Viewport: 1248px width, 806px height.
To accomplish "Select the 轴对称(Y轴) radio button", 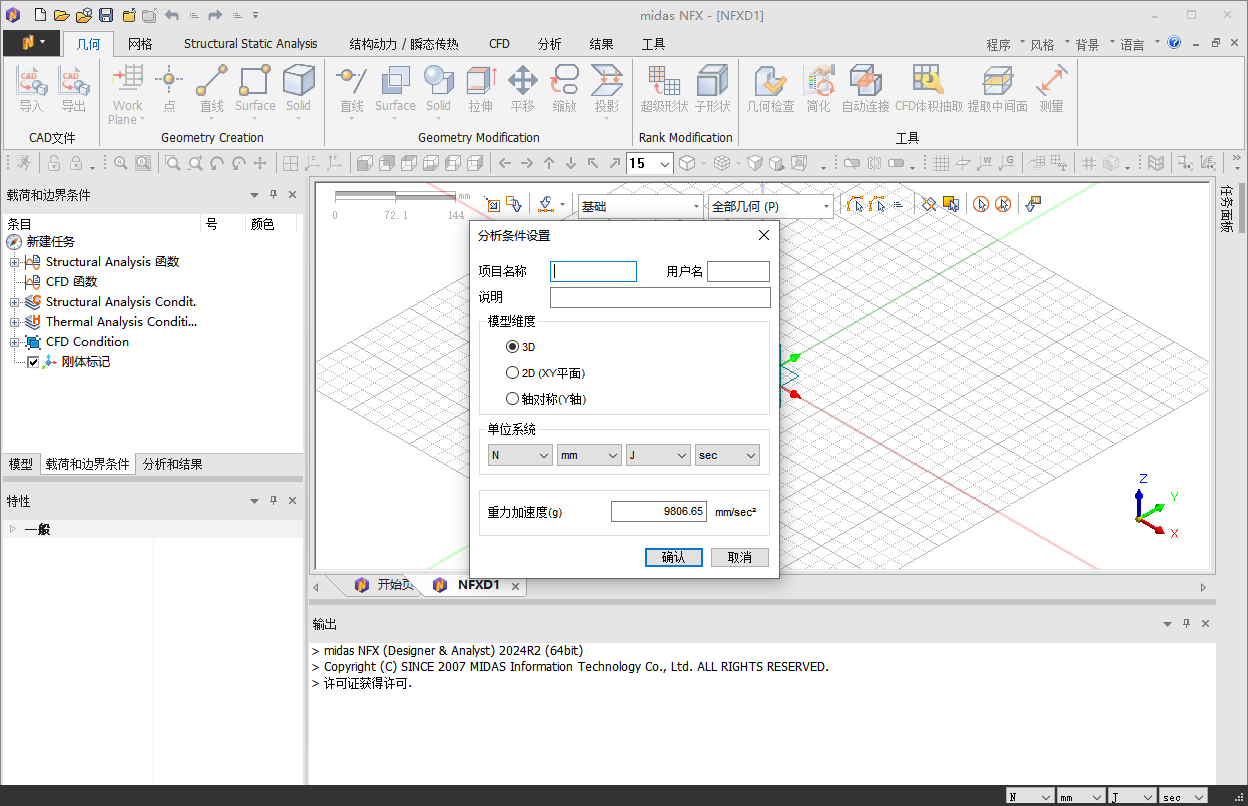I will (513, 399).
